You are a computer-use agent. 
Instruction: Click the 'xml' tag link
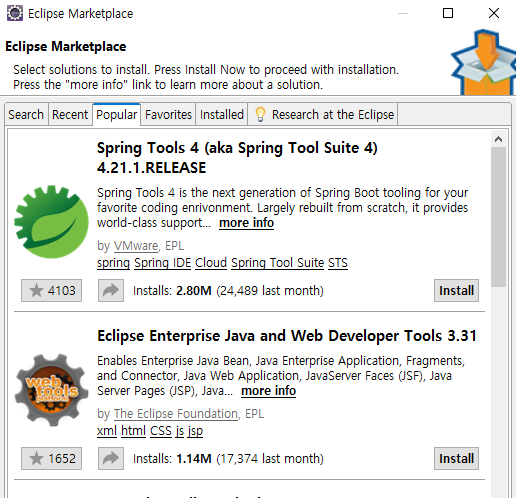tap(107, 431)
